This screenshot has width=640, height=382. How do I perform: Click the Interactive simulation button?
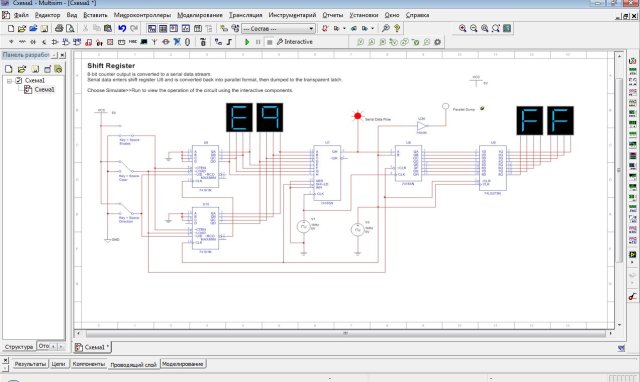pos(295,42)
